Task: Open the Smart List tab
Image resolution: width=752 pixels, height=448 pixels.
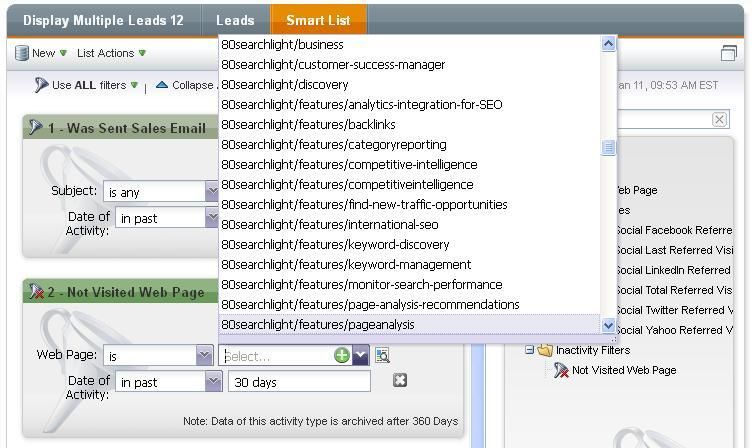Action: click(317, 20)
